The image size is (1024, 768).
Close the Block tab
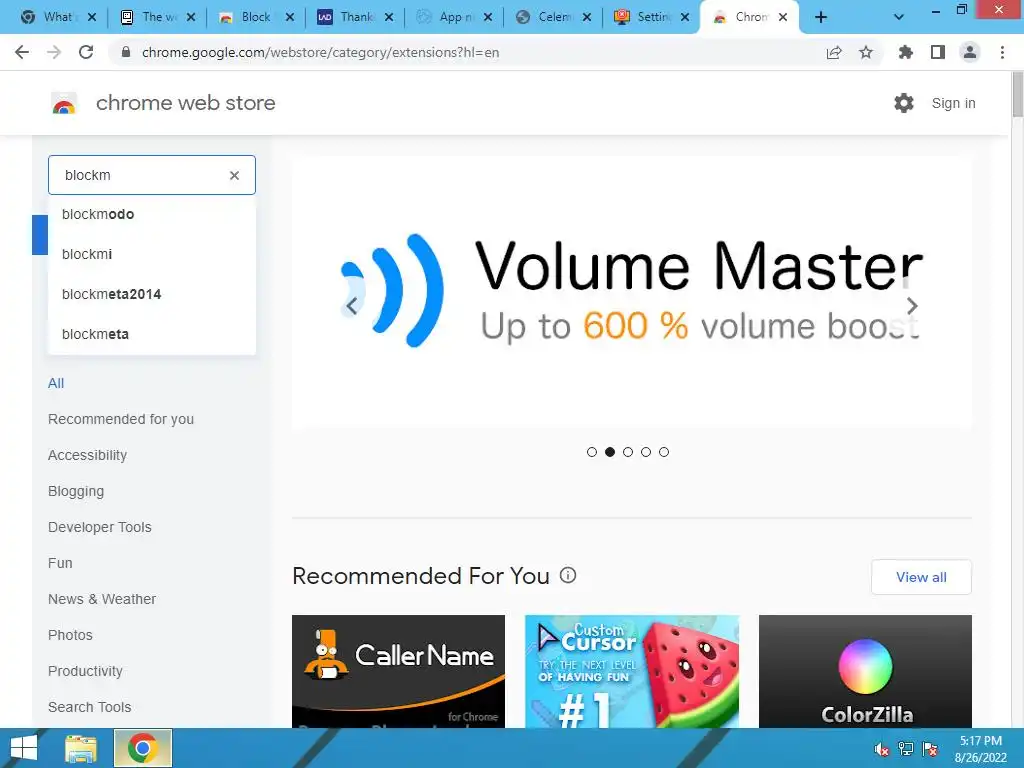point(290,18)
